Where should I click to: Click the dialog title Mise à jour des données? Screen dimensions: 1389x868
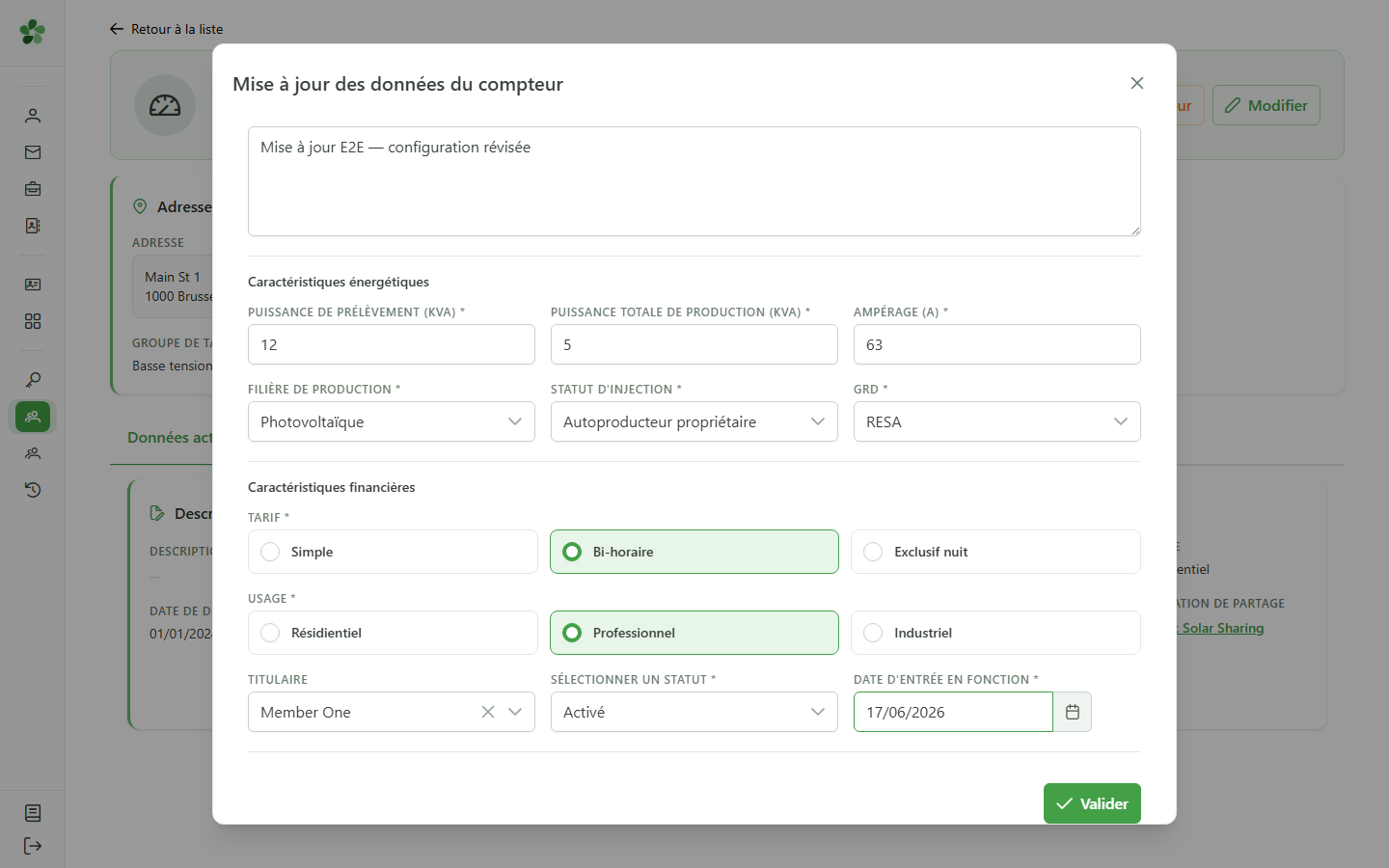click(x=397, y=84)
